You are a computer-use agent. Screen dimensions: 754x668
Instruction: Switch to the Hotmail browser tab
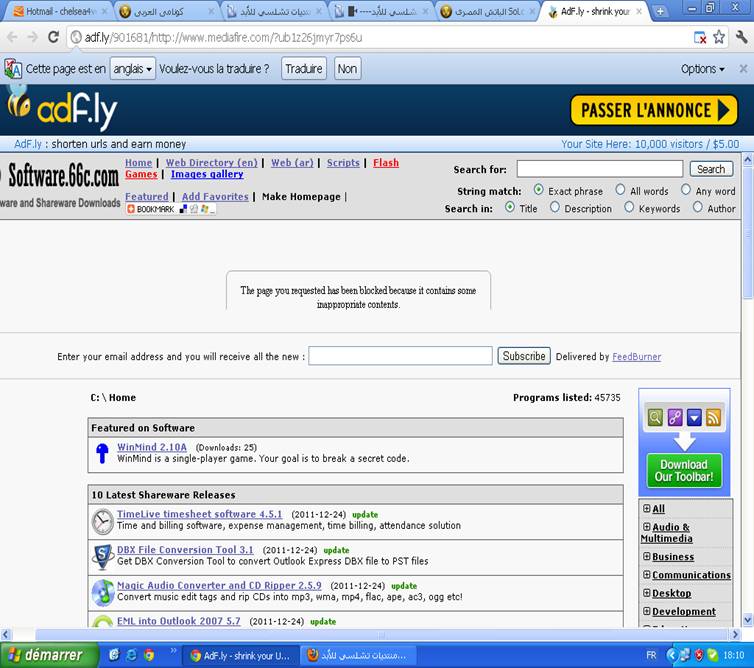(x=57, y=12)
